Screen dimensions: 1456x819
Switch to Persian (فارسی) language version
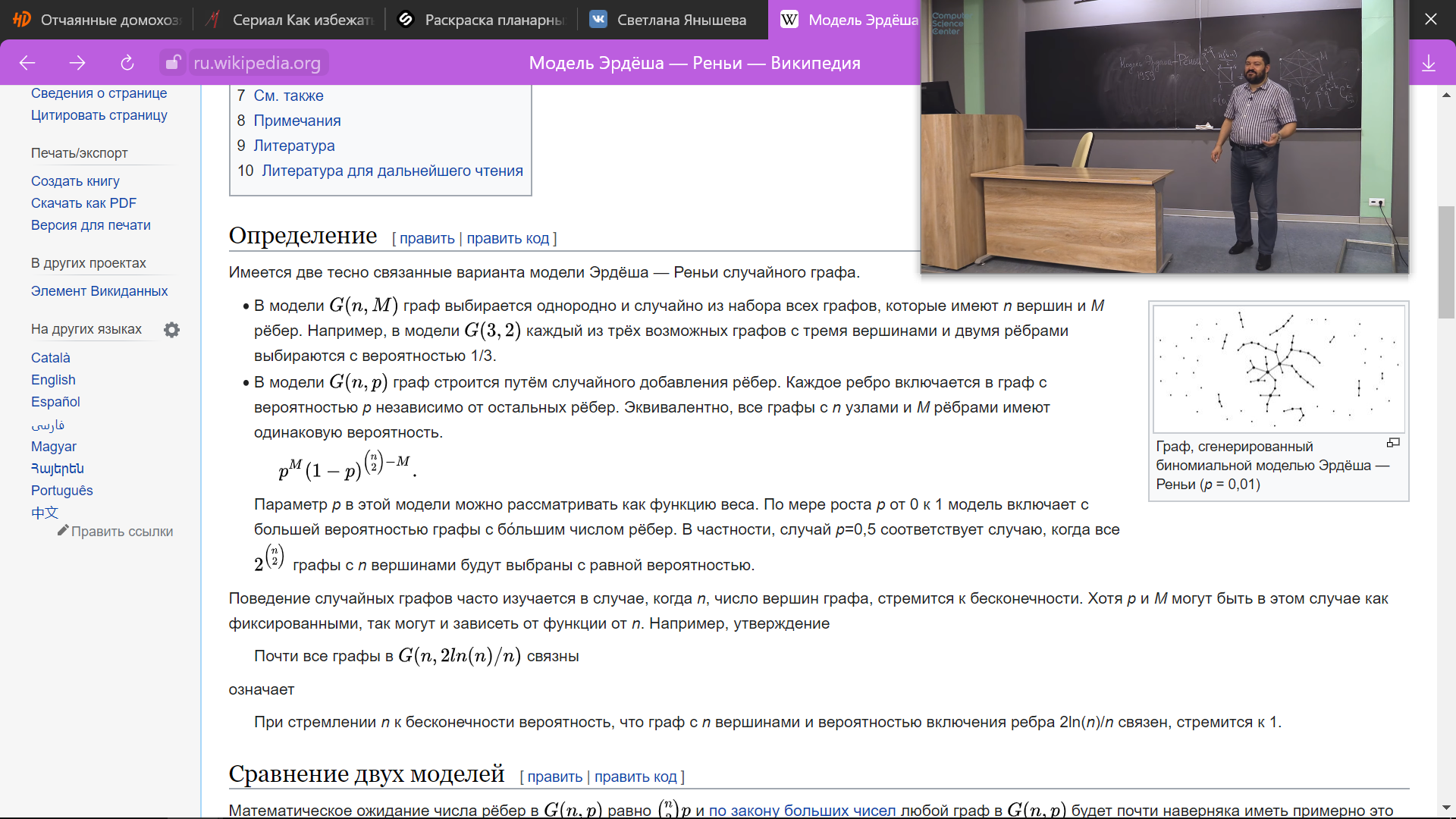[x=48, y=425]
